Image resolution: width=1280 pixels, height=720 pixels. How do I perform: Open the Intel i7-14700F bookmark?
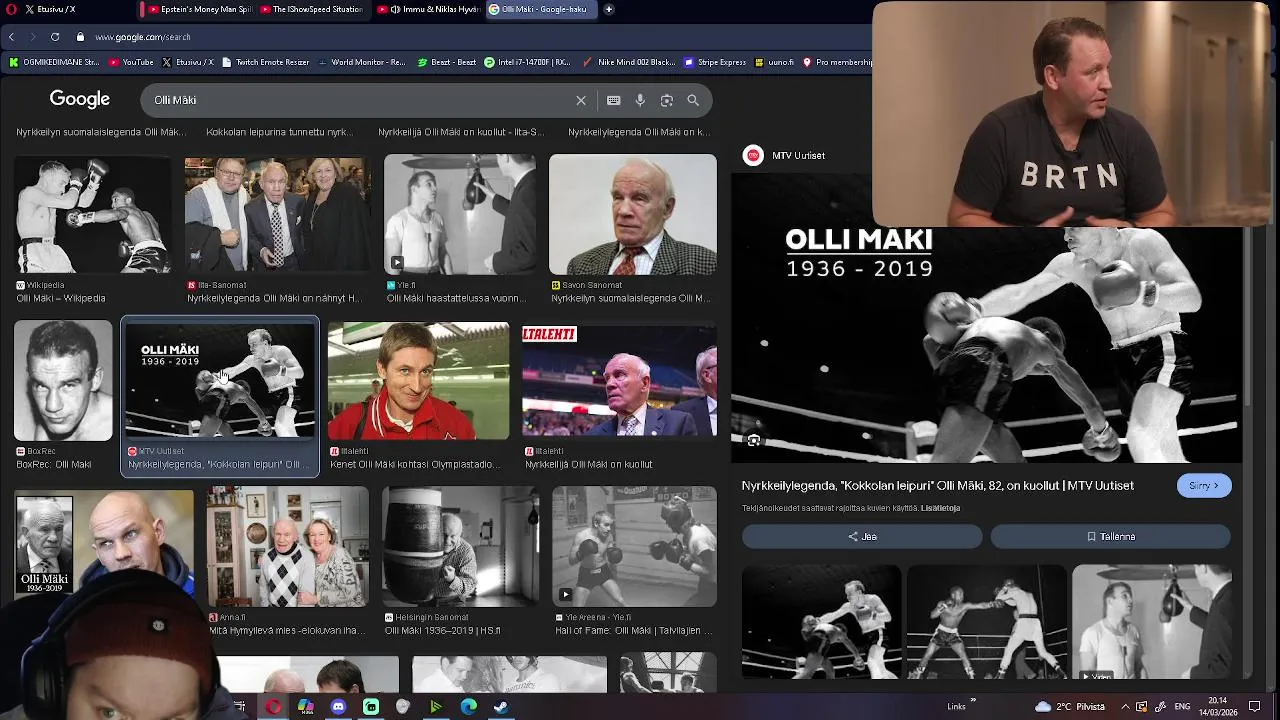click(527, 62)
